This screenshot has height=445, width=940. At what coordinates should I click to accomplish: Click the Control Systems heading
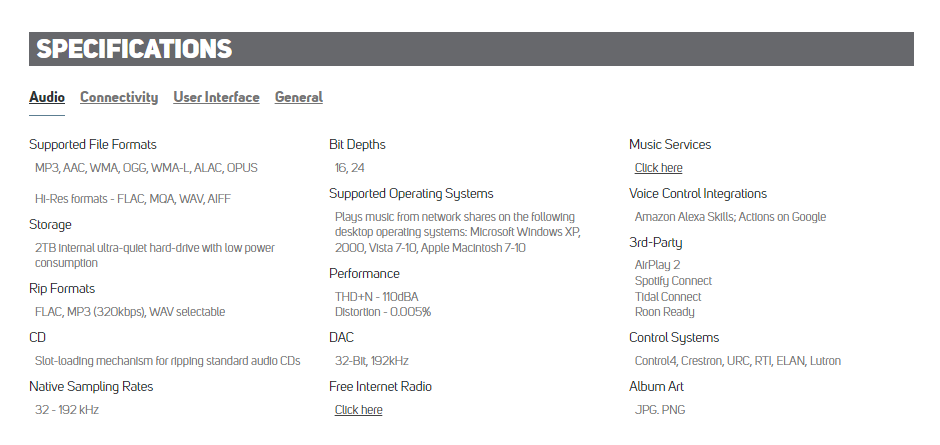674,338
